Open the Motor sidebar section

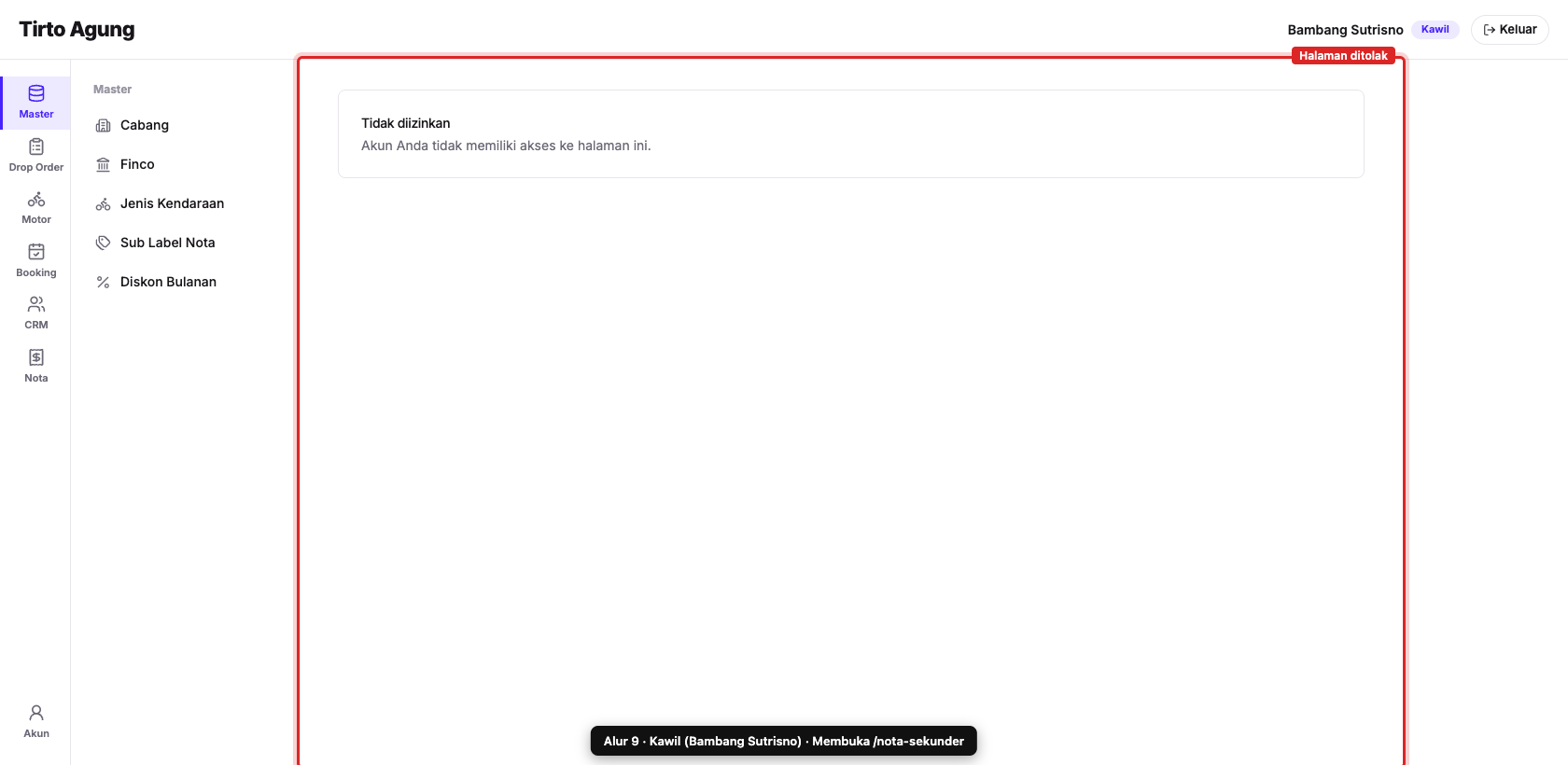coord(35,208)
